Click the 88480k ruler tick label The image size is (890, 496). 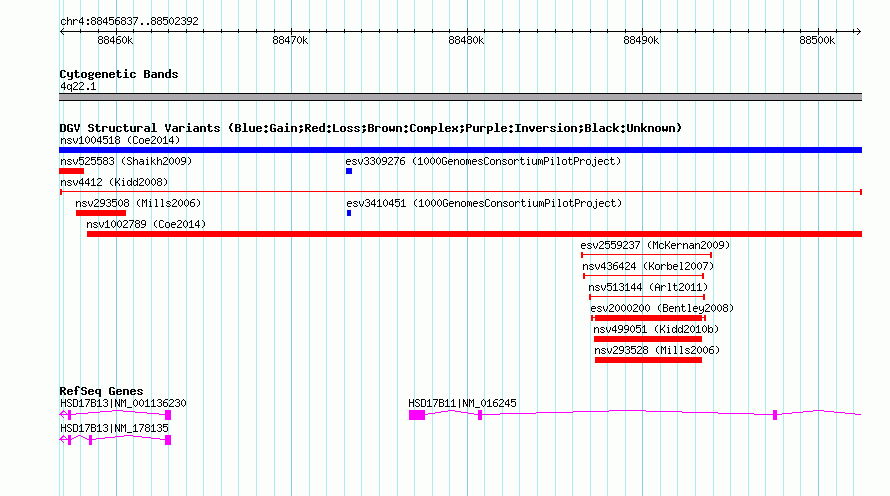(466, 40)
